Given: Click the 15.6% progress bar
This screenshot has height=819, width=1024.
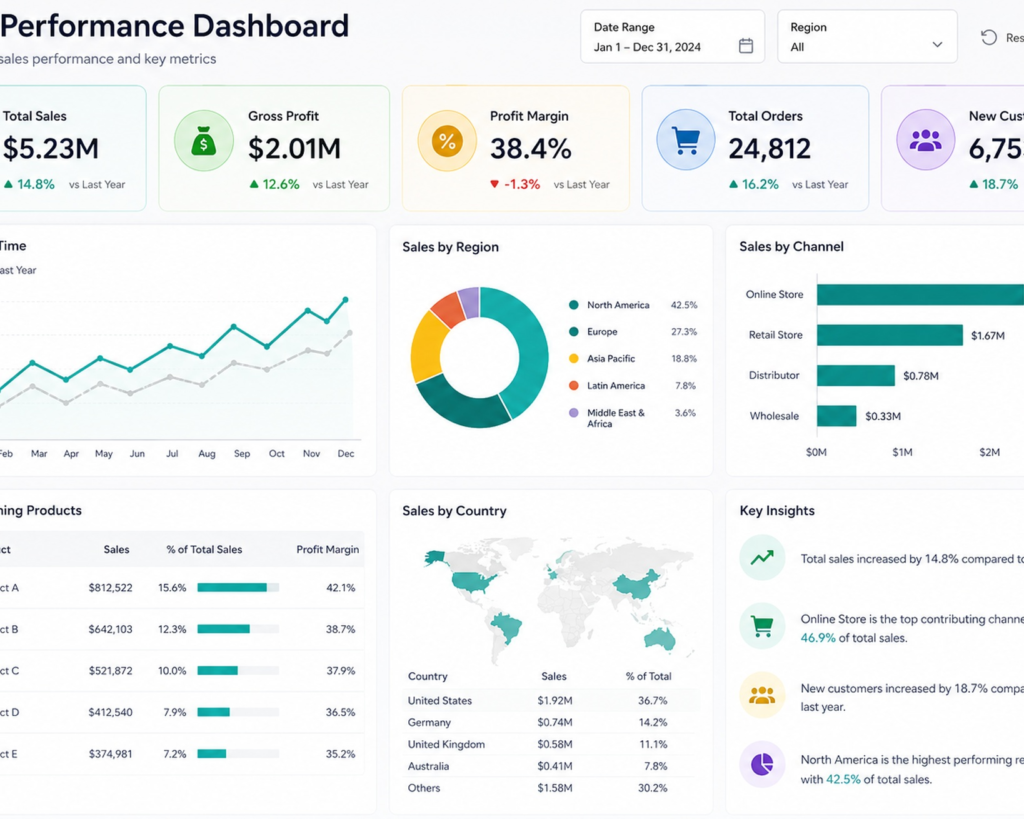Looking at the screenshot, I should (238, 587).
